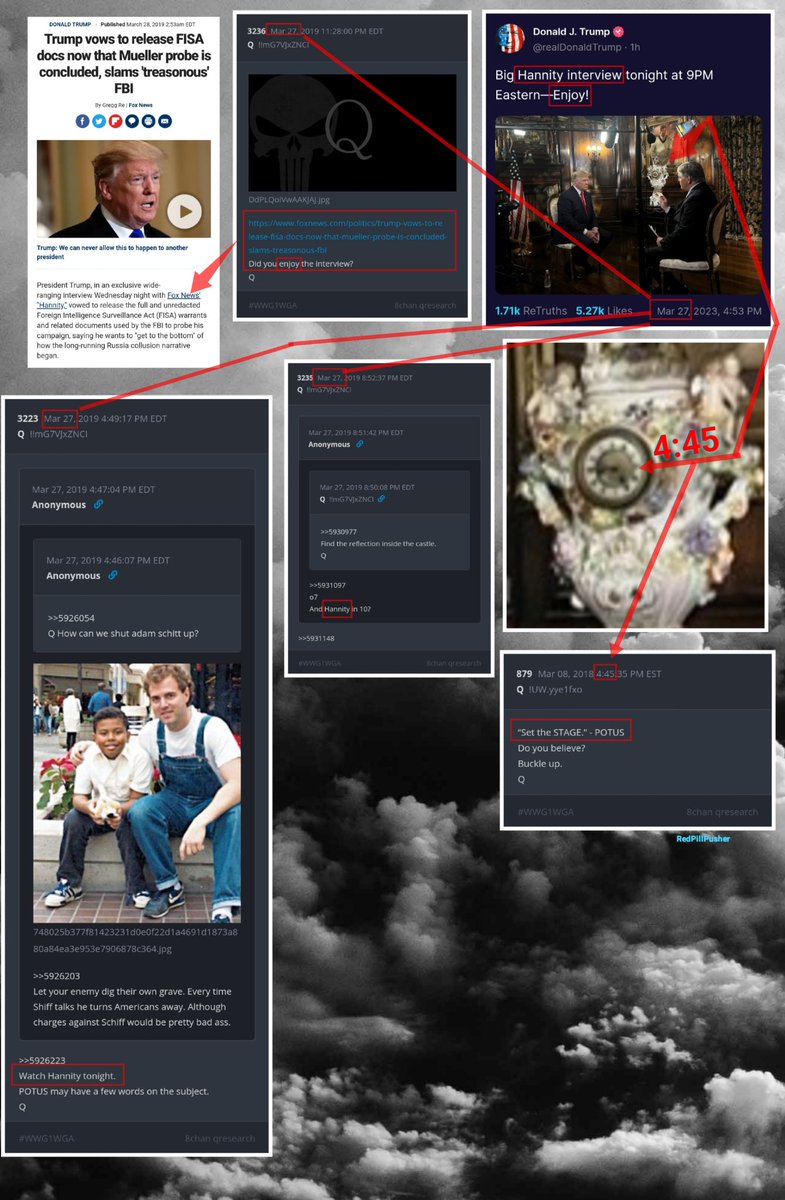This screenshot has width=785, height=1200.
Task: Click link icon next to Anonymous 8:51:42 PM
Action: [360, 444]
